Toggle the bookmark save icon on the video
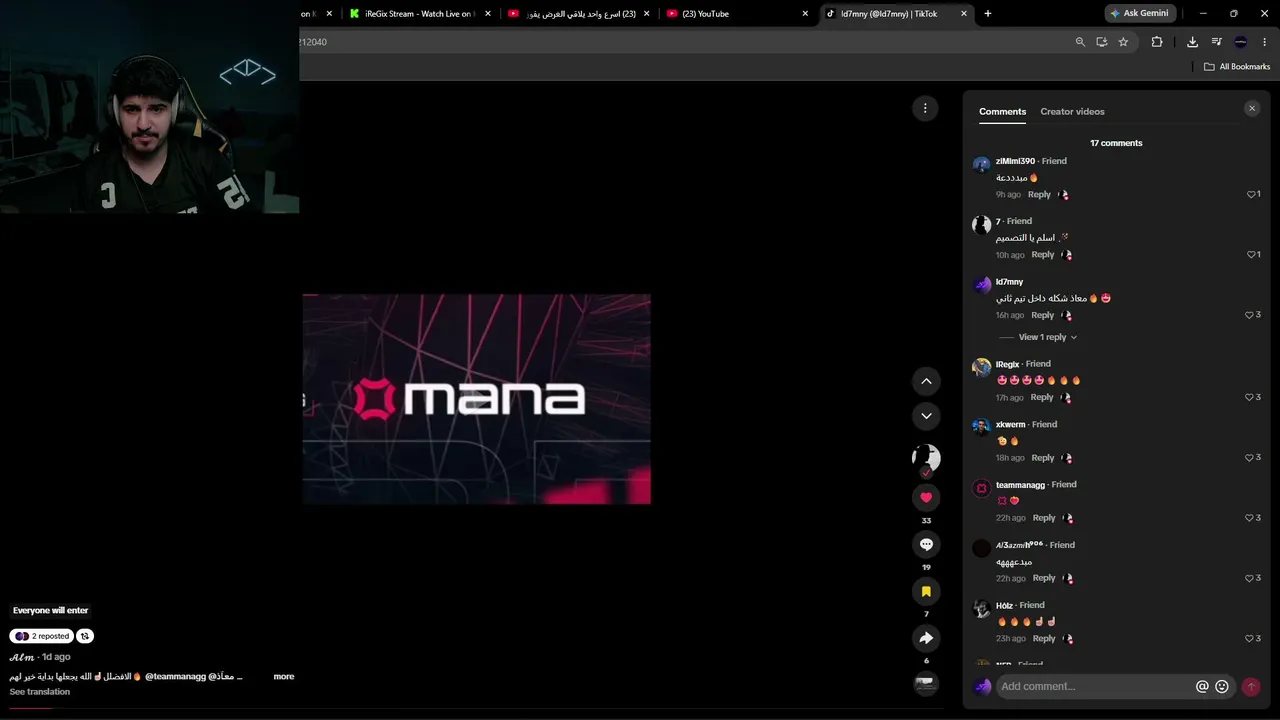Screen dimensions: 1280x720 click(926, 591)
